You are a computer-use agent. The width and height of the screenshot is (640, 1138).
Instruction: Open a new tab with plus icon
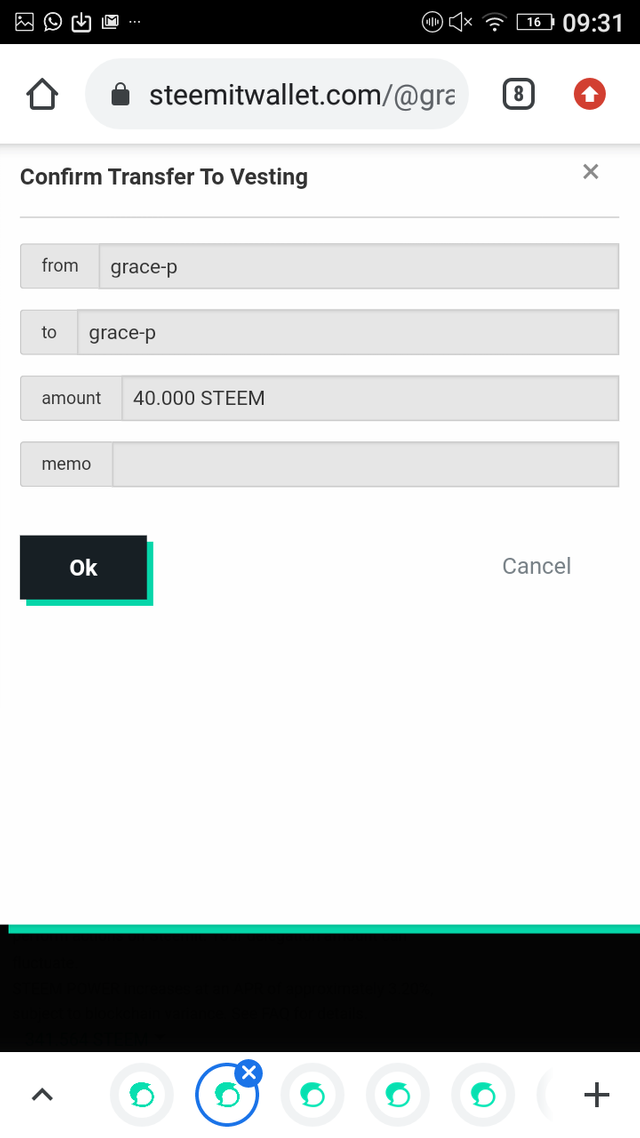pyautogui.click(x=596, y=1094)
